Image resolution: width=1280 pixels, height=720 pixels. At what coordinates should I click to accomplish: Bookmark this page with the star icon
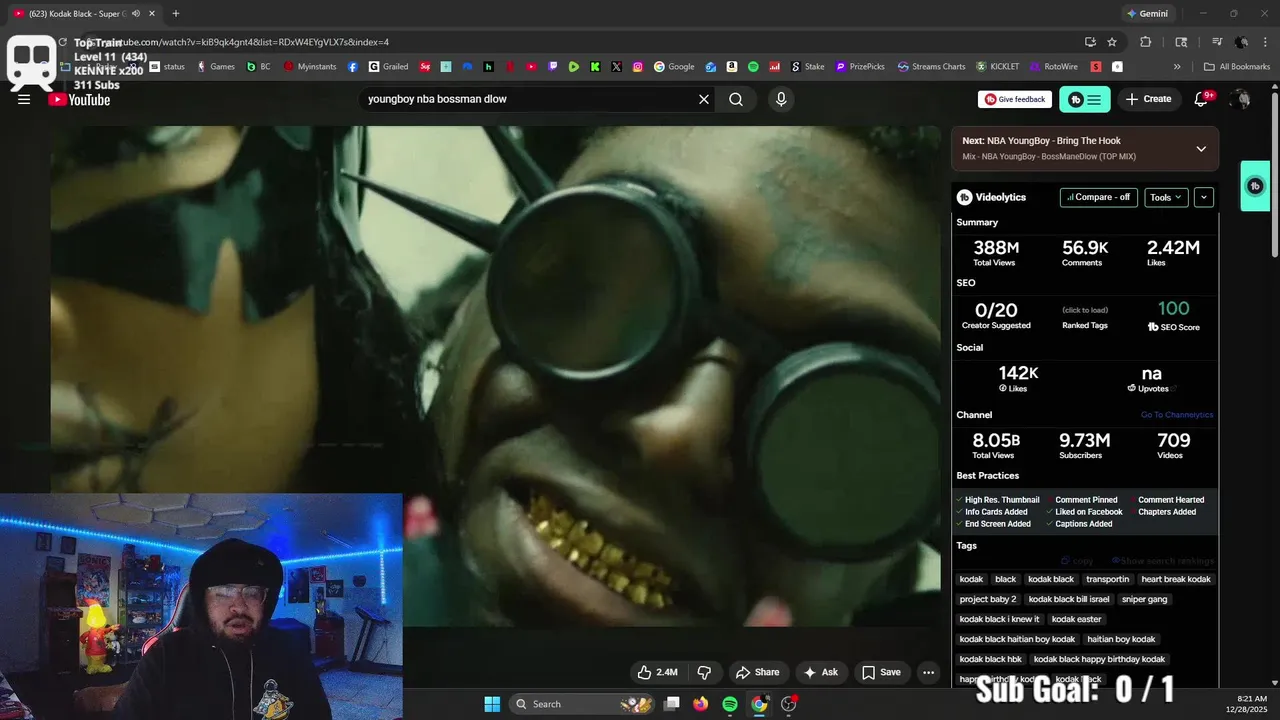coord(1112,42)
